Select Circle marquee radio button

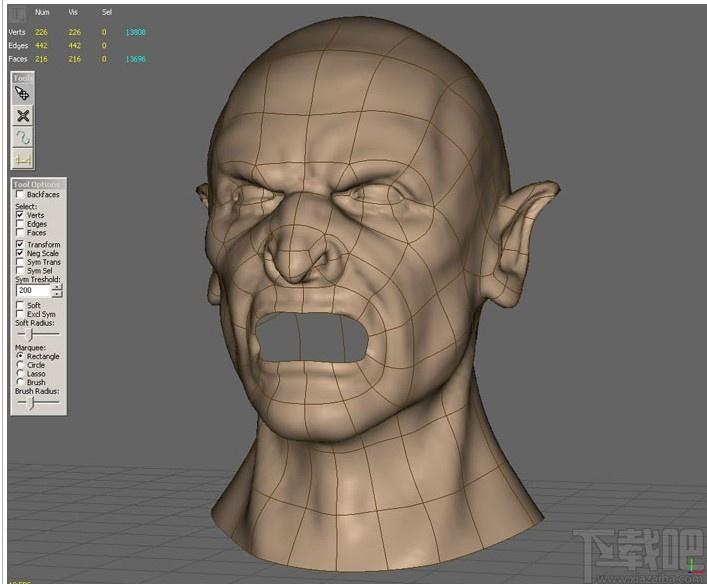point(20,364)
